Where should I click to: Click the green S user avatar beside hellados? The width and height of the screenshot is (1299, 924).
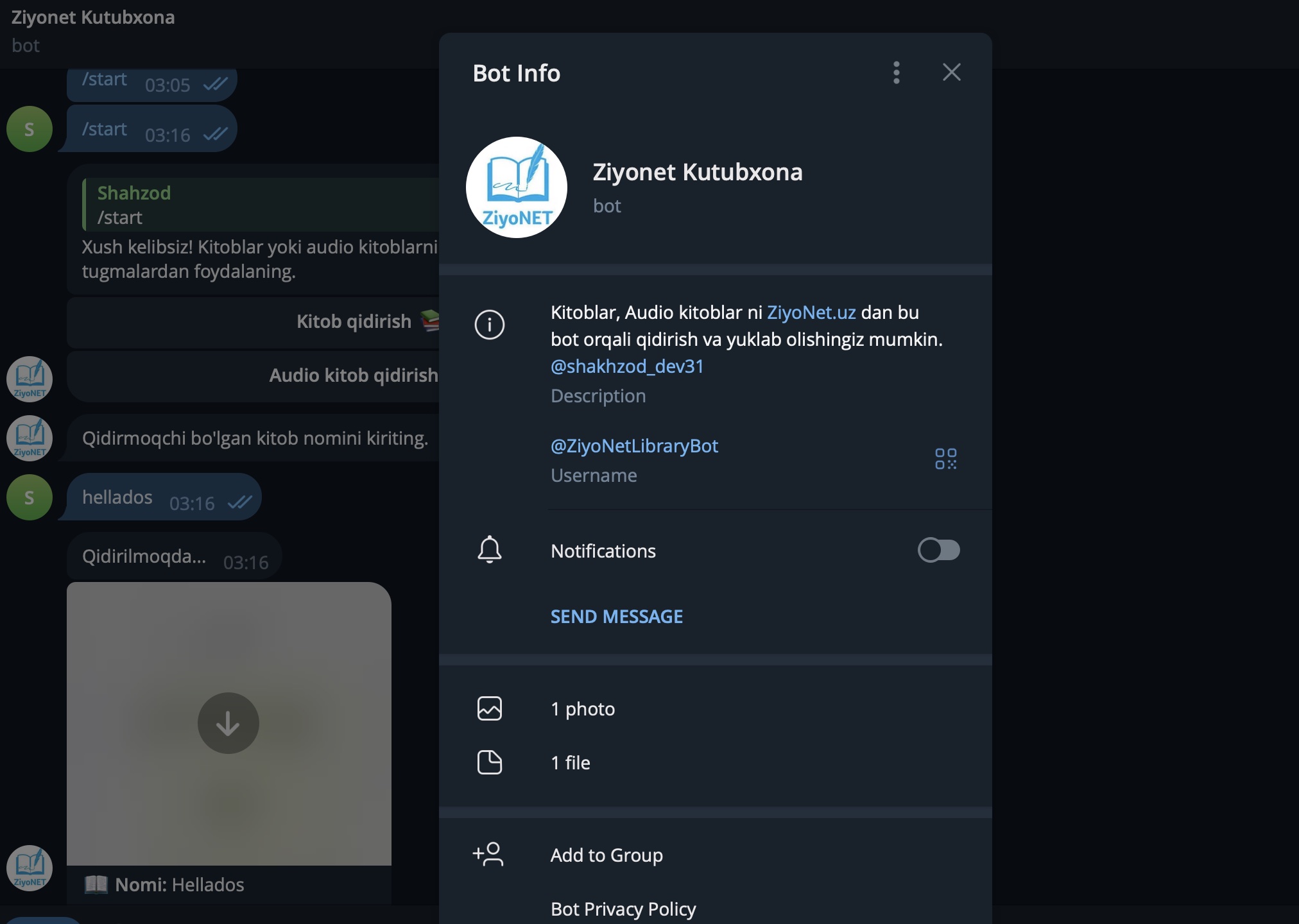(30, 497)
